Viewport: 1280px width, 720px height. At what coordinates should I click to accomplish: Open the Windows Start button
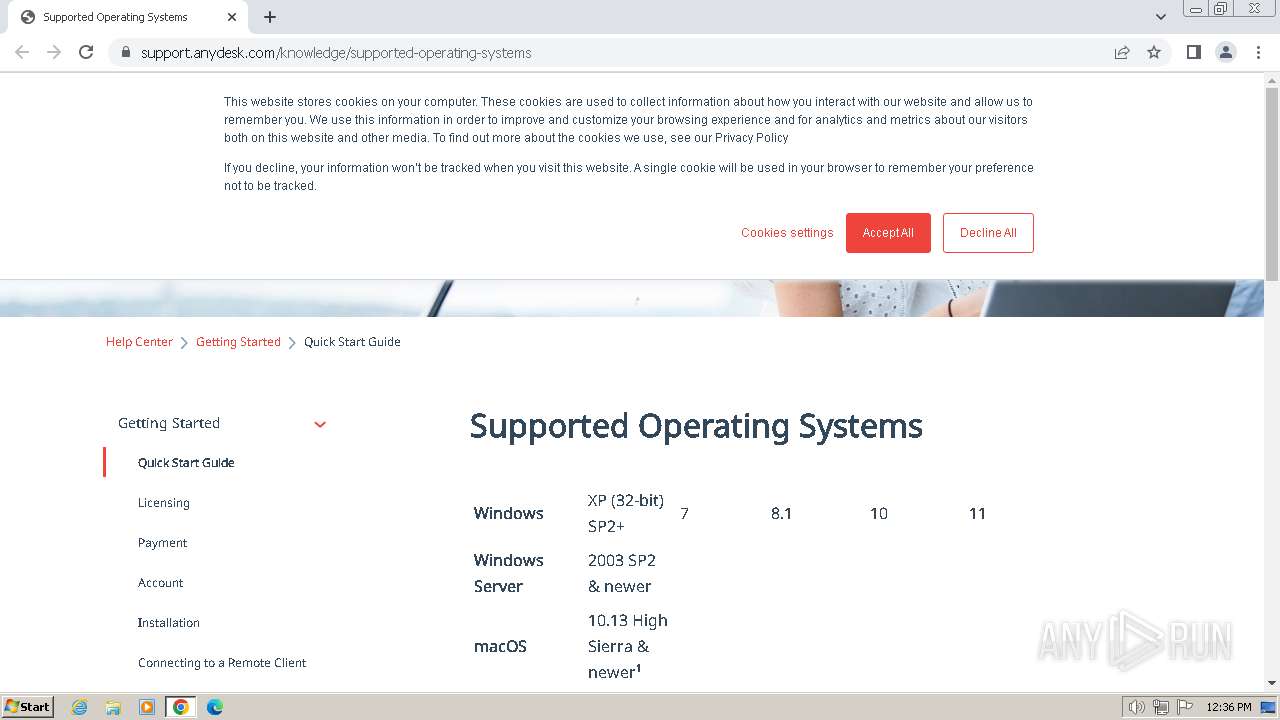pyautogui.click(x=28, y=706)
